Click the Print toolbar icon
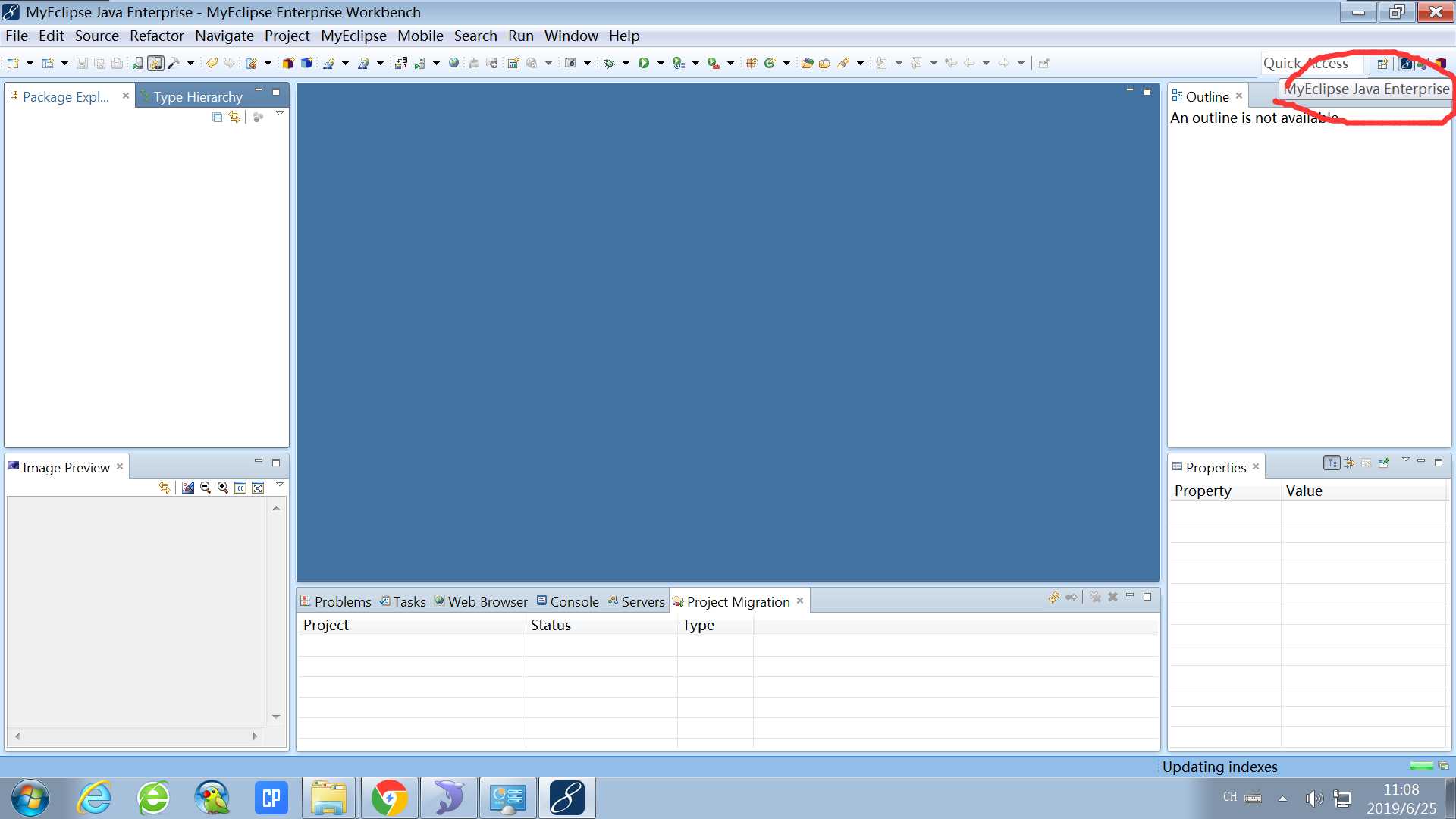Screen dimensions: 1456x819 (x=117, y=64)
